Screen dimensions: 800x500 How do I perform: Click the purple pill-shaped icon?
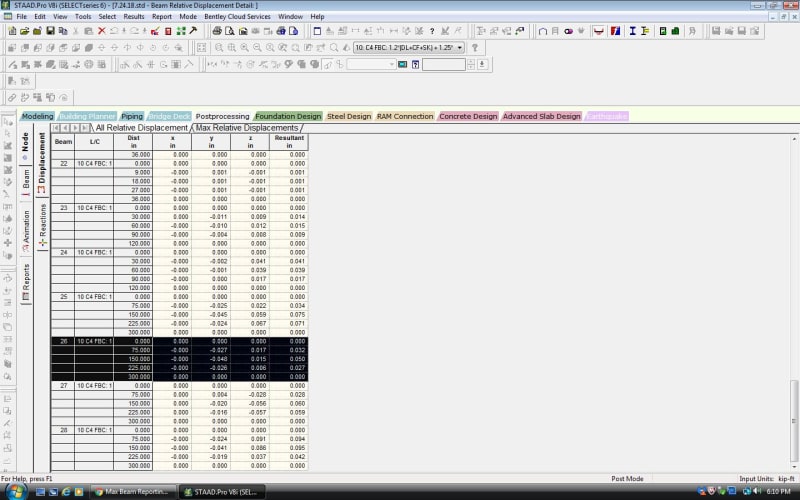pyautogui.click(x=568, y=31)
